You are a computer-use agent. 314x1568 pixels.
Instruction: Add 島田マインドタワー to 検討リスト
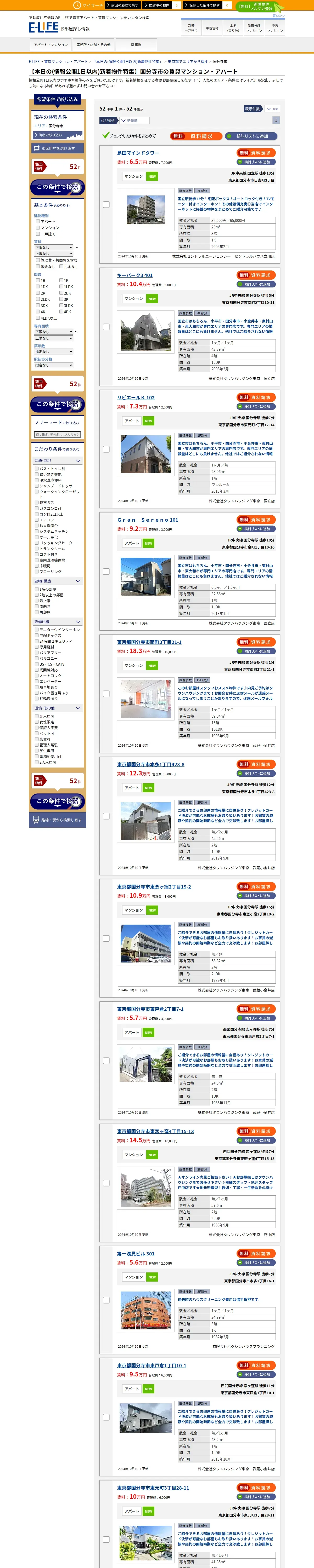(x=256, y=162)
